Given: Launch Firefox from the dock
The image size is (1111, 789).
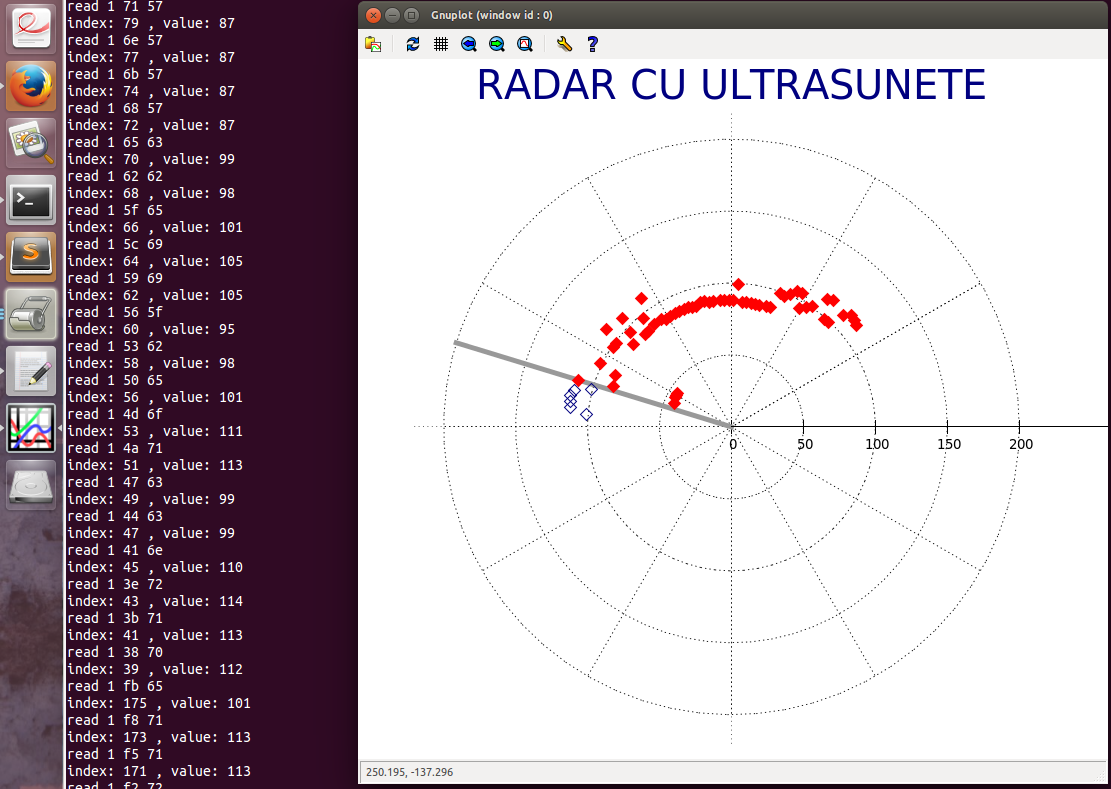Looking at the screenshot, I should point(31,86).
